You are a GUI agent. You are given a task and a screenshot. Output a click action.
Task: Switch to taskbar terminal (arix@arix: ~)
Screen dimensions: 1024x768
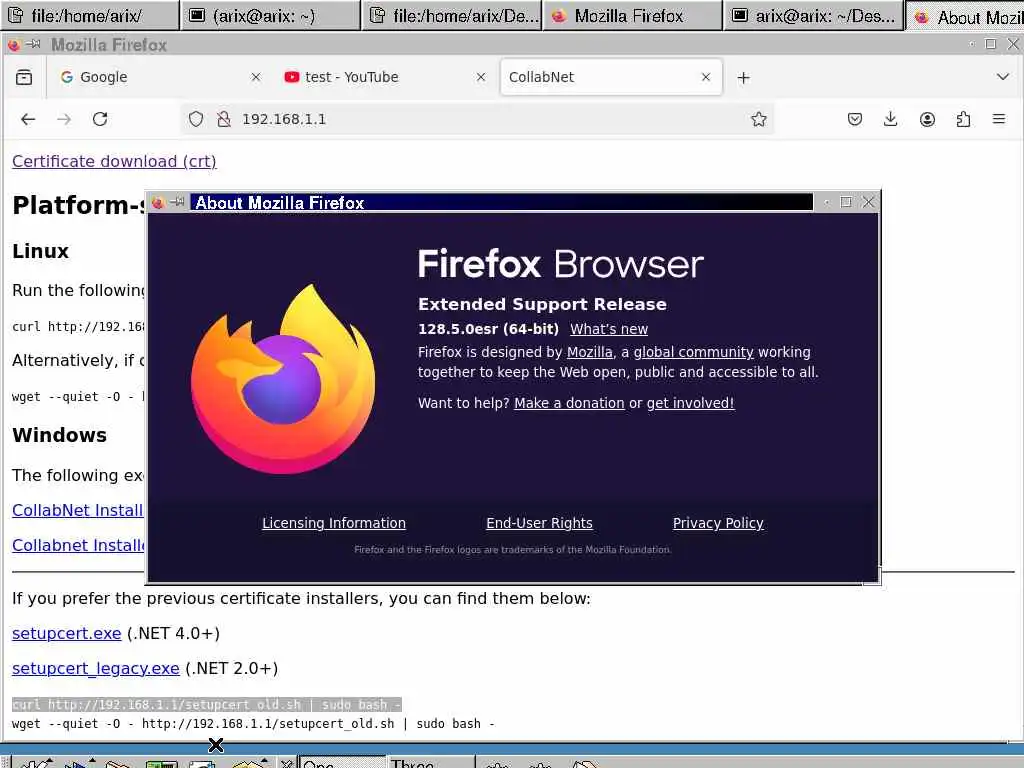pos(270,16)
